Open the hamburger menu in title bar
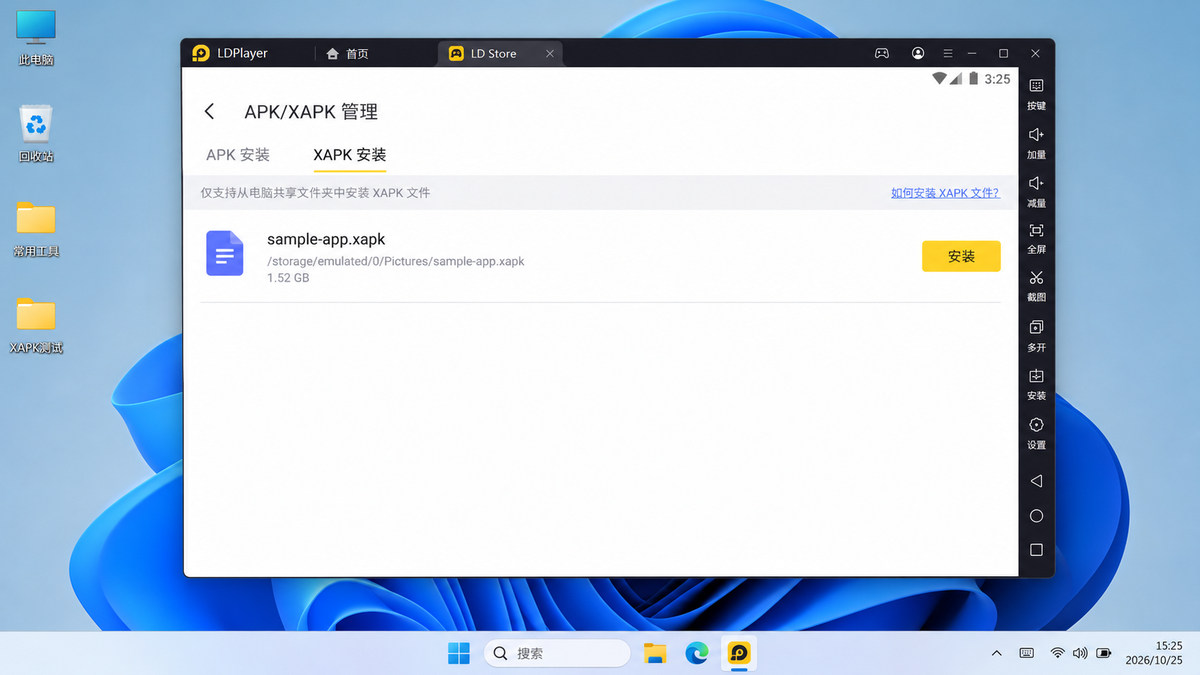The image size is (1200, 675). [947, 53]
